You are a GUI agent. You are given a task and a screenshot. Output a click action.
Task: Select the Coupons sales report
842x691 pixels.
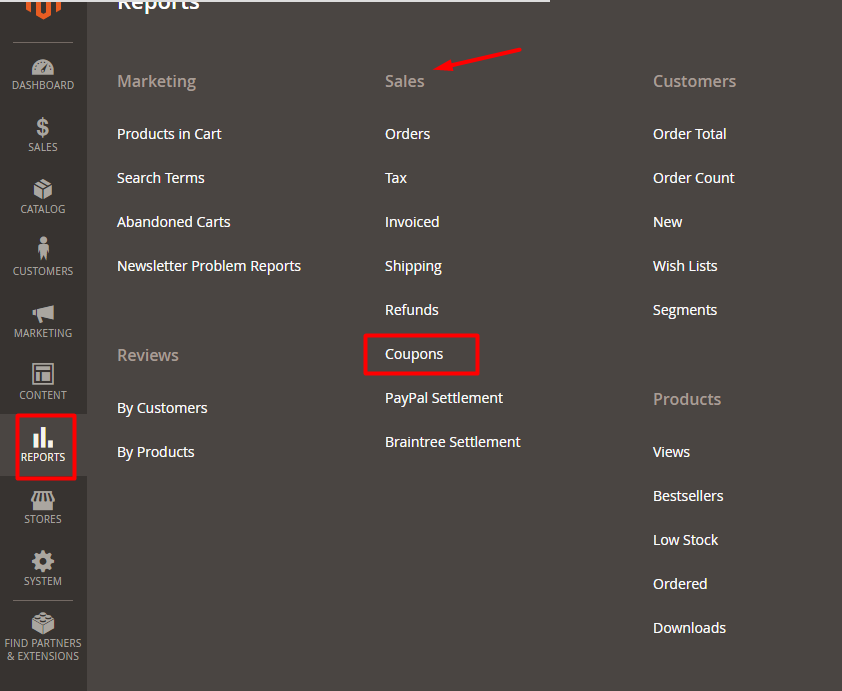pyautogui.click(x=414, y=354)
